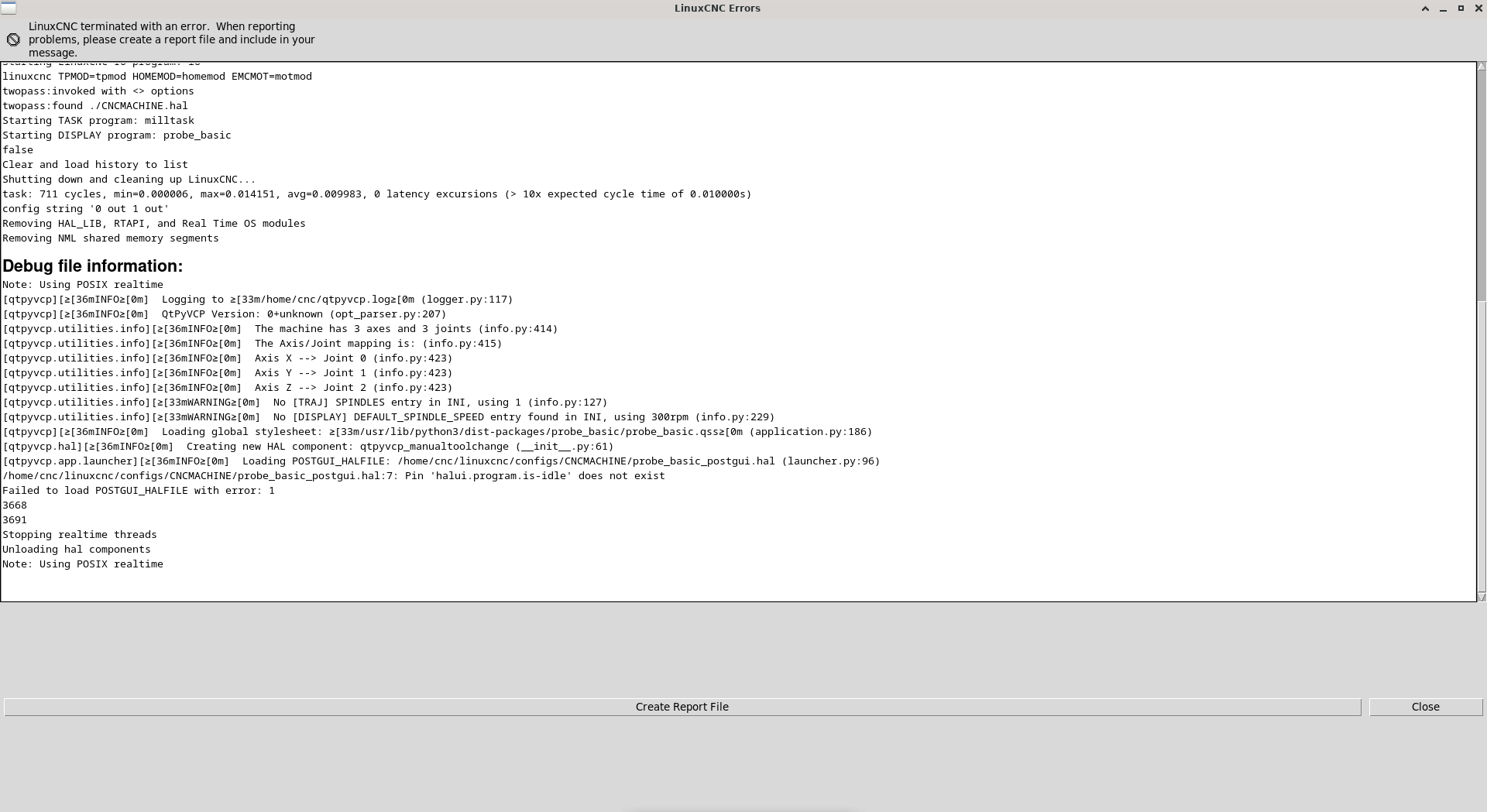The height and width of the screenshot is (812, 1487).
Task: Click 'Removing NML shared memory segments' line
Action: pos(111,238)
